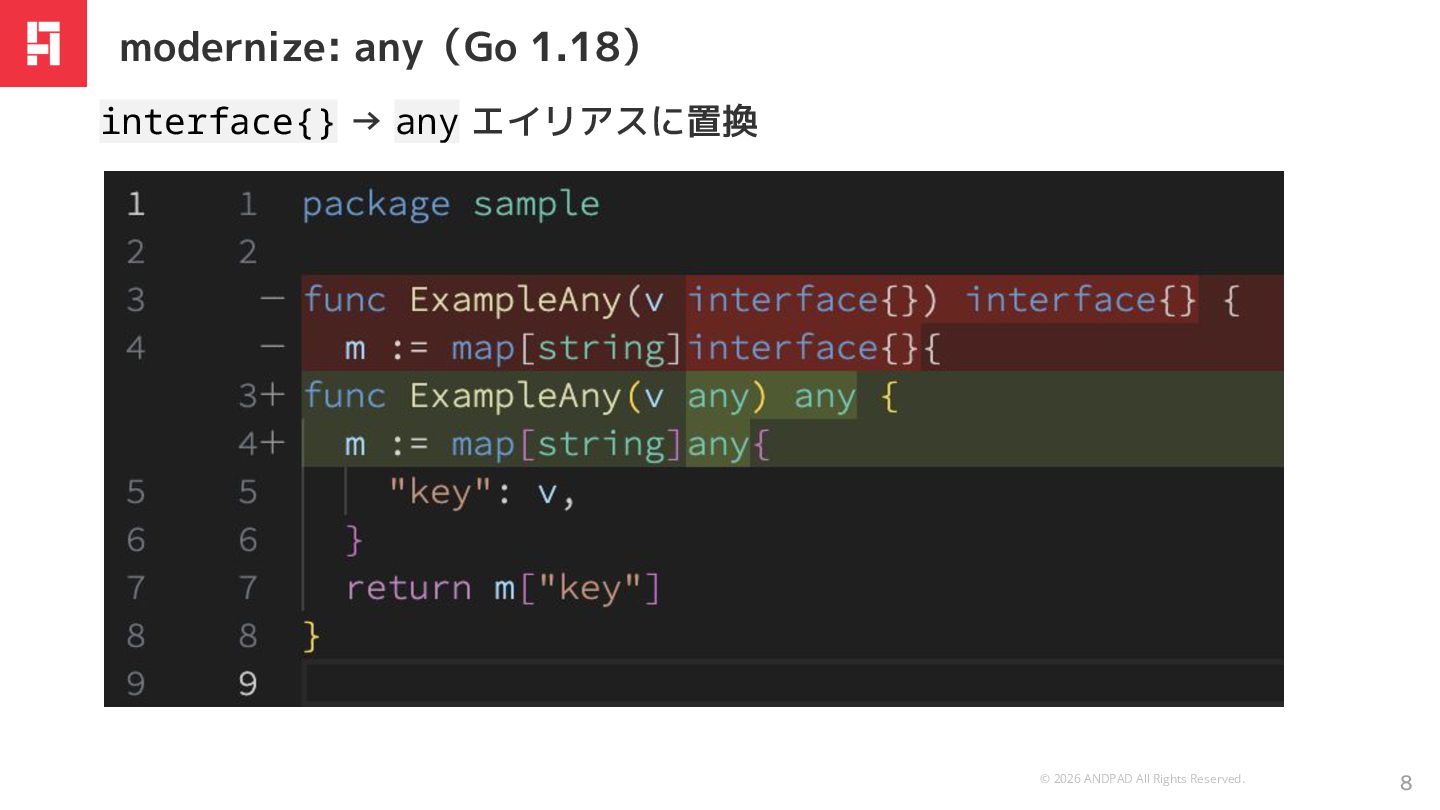Click the arrow between interface{} and any
The image size is (1440, 810).
pos(366,122)
